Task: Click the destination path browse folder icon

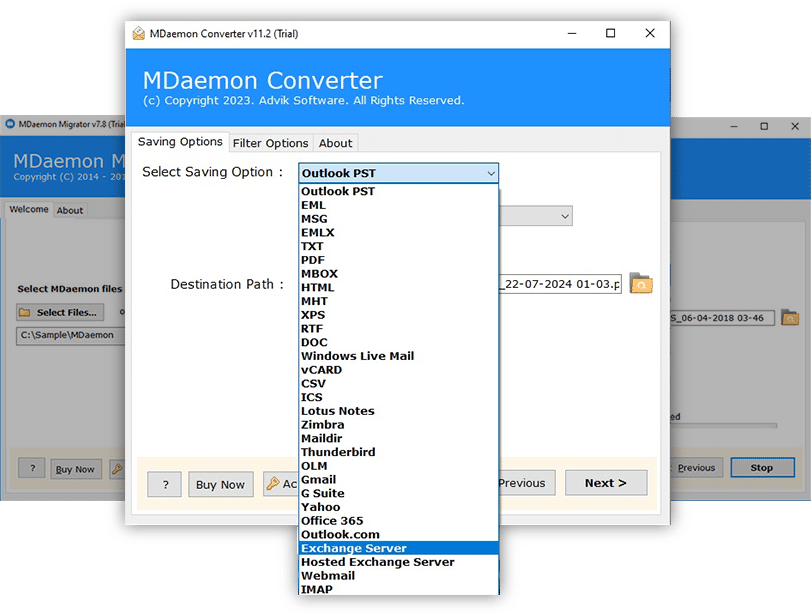Action: click(x=641, y=283)
